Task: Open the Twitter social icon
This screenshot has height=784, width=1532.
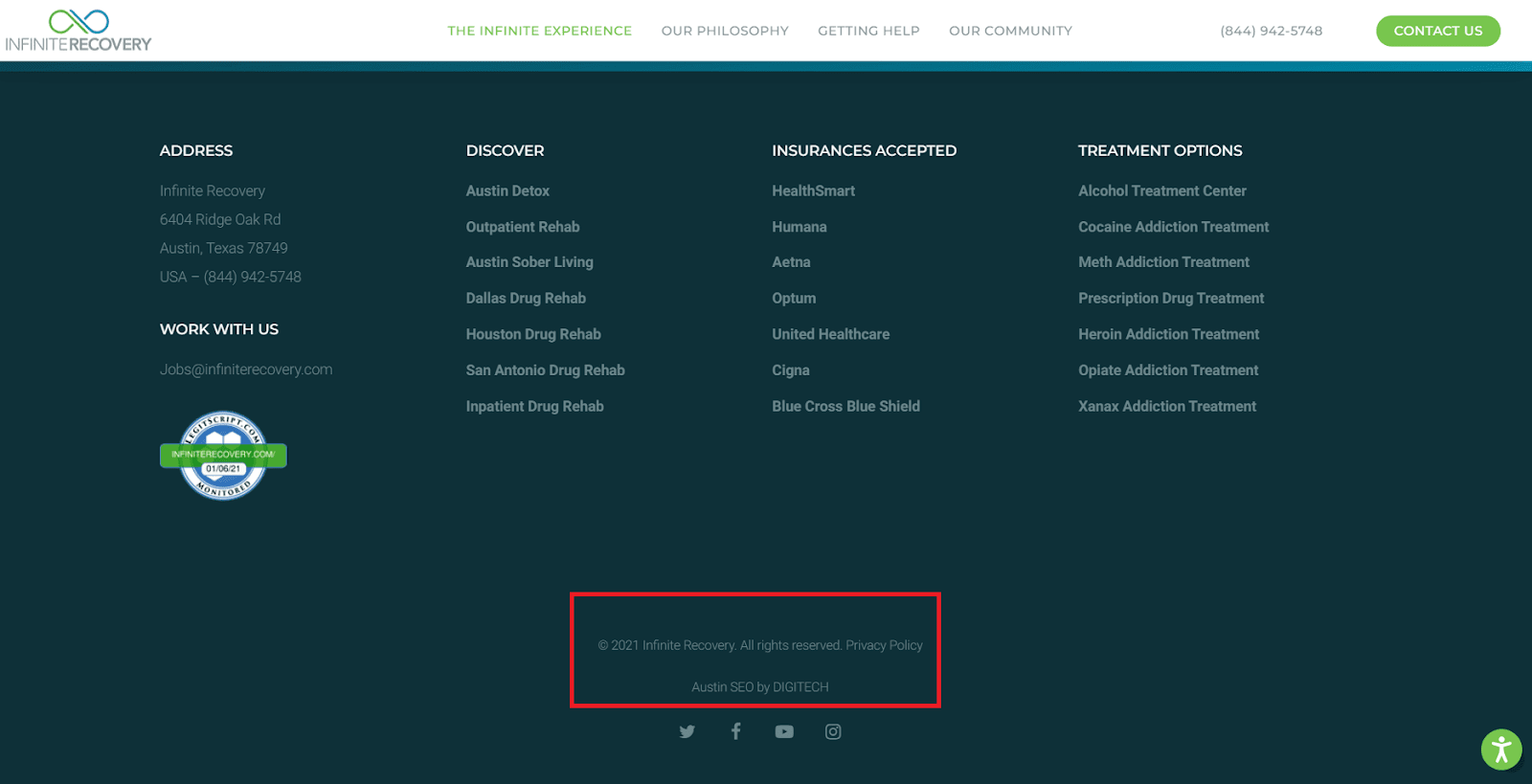Action: click(x=687, y=731)
